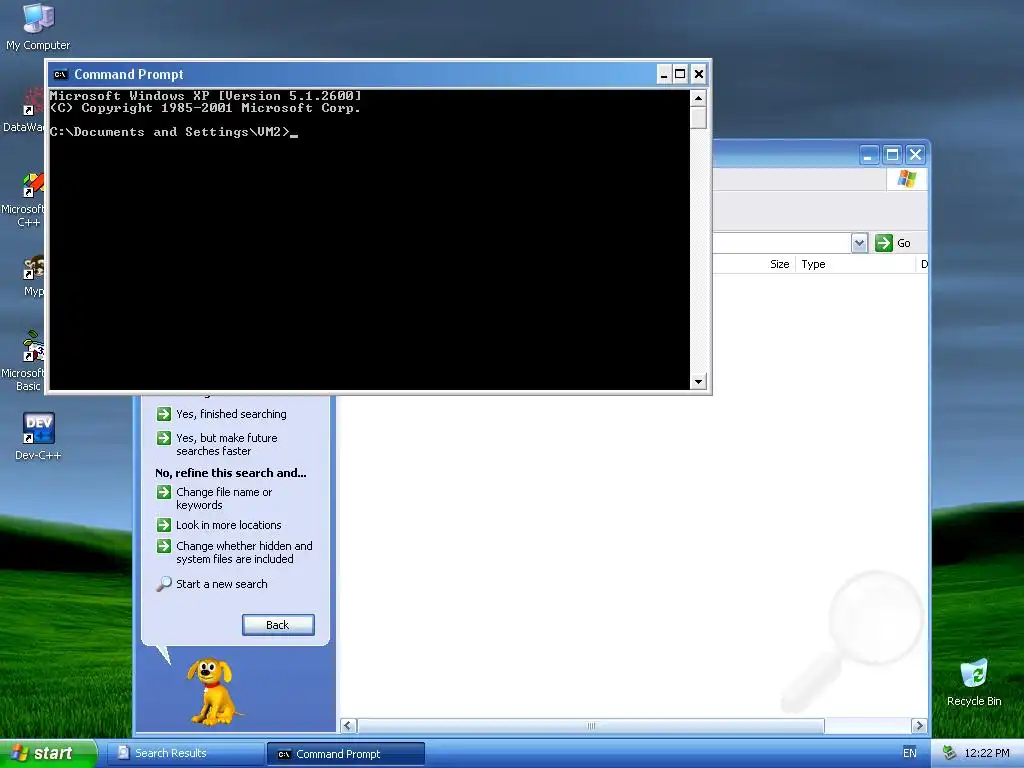This screenshot has width=1024, height=768.
Task: Open the Start menu
Action: 48,753
